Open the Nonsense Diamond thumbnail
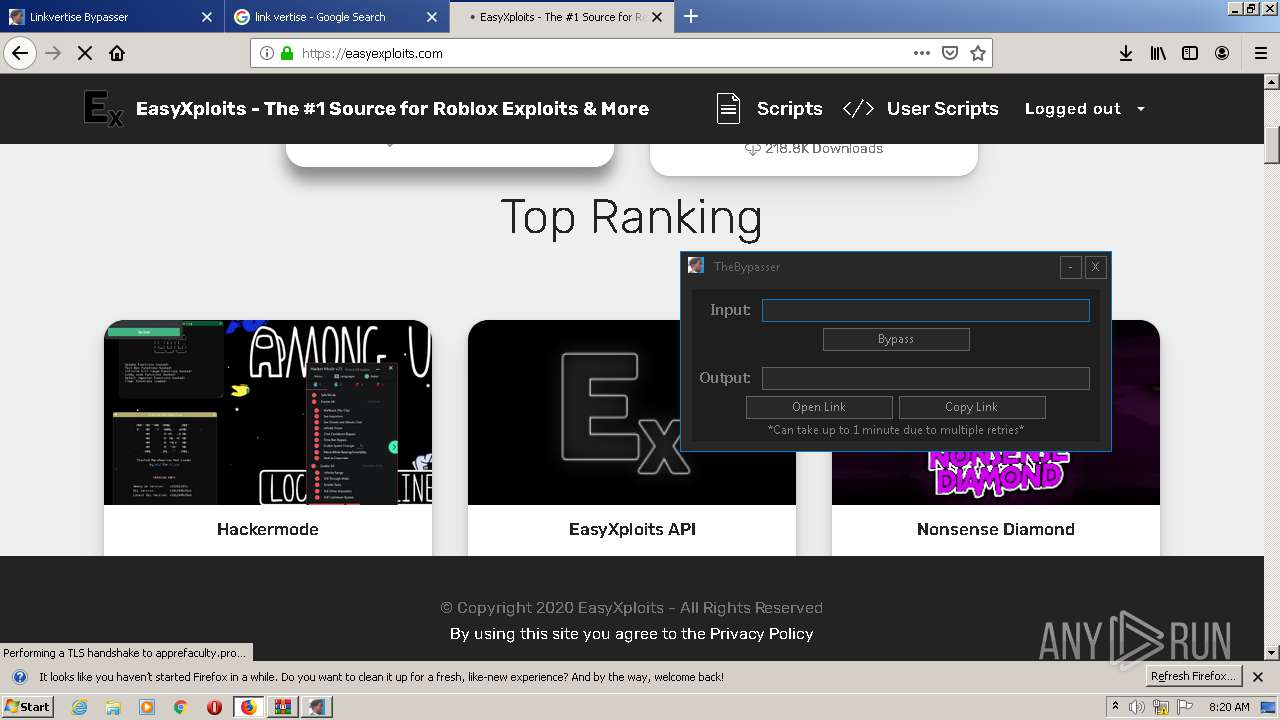Viewport: 1280px width, 720px height. (996, 413)
